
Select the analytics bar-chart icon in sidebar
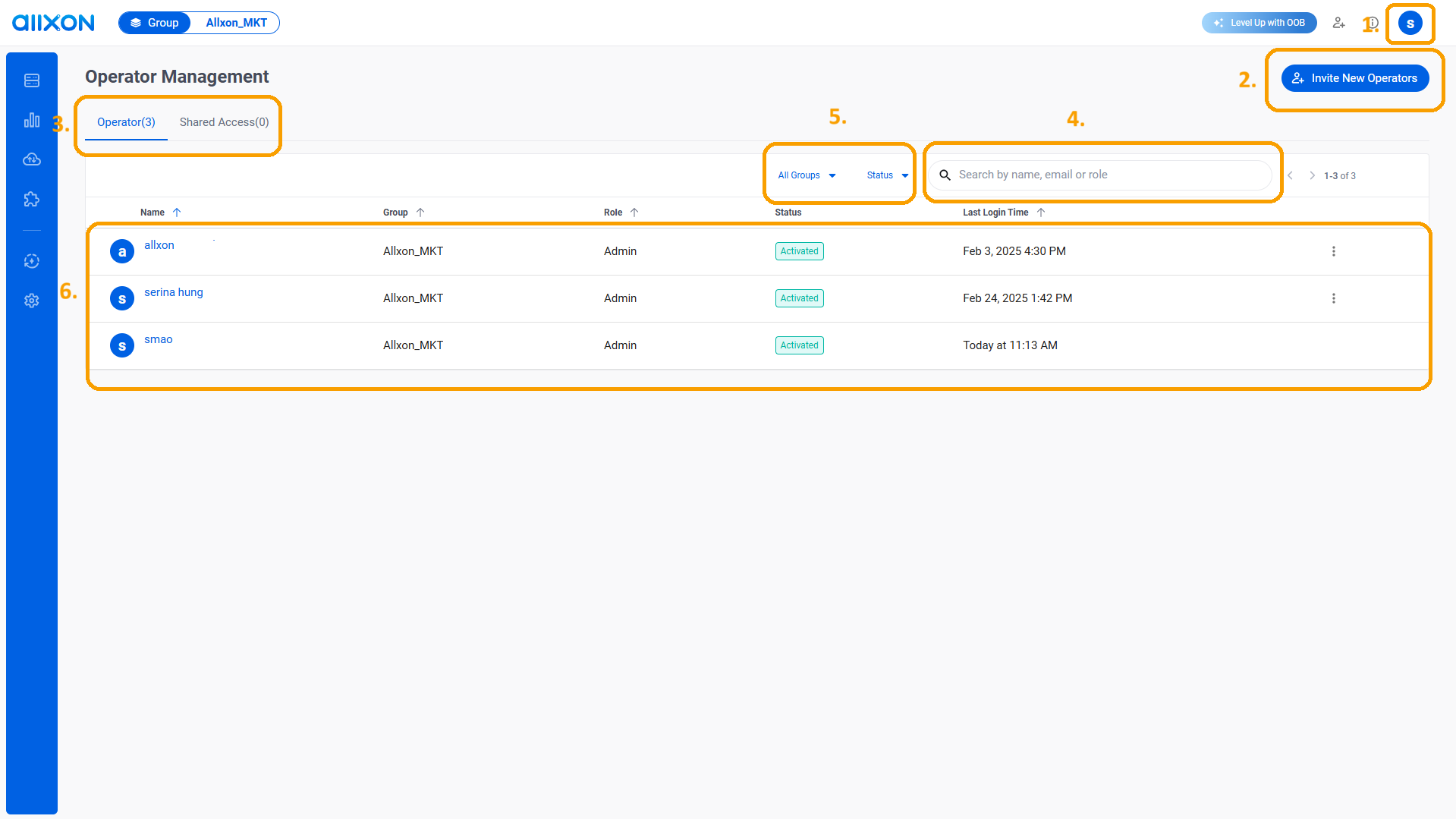click(32, 119)
